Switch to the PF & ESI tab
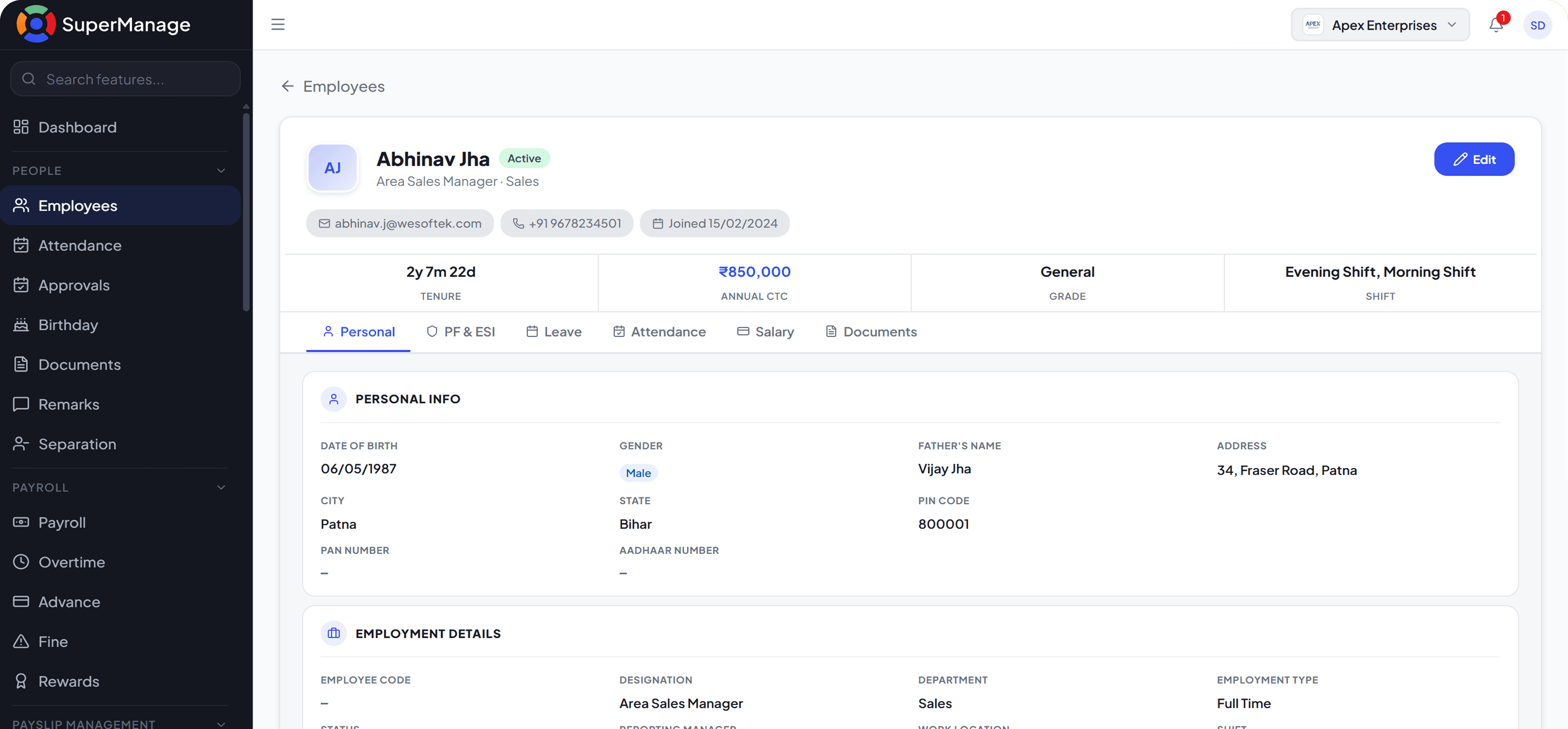1568x729 pixels. (461, 331)
